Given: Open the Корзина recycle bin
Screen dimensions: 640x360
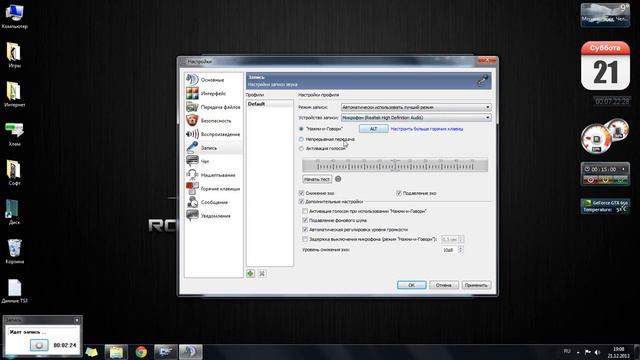Looking at the screenshot, I should click(14, 251).
